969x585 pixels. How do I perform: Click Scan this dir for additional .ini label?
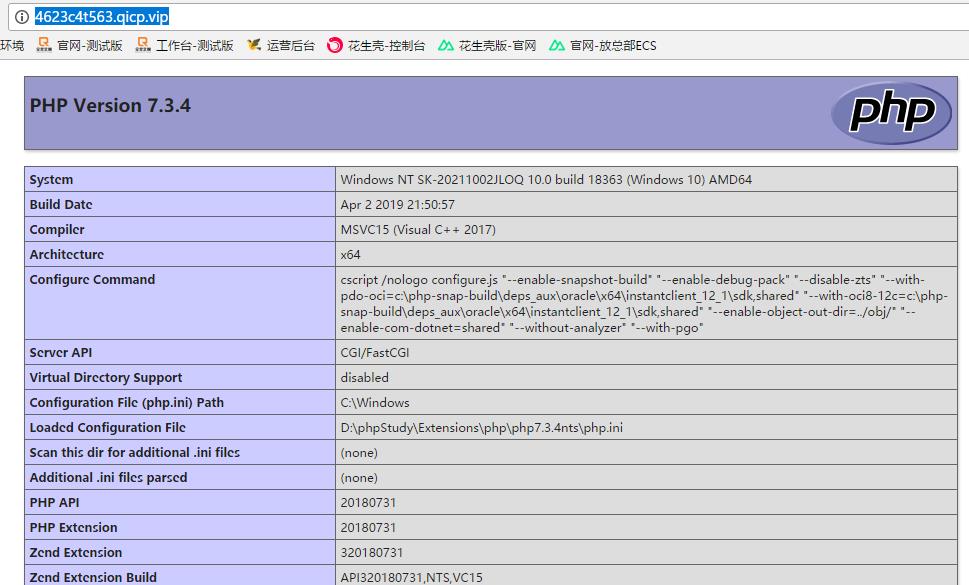click(135, 452)
